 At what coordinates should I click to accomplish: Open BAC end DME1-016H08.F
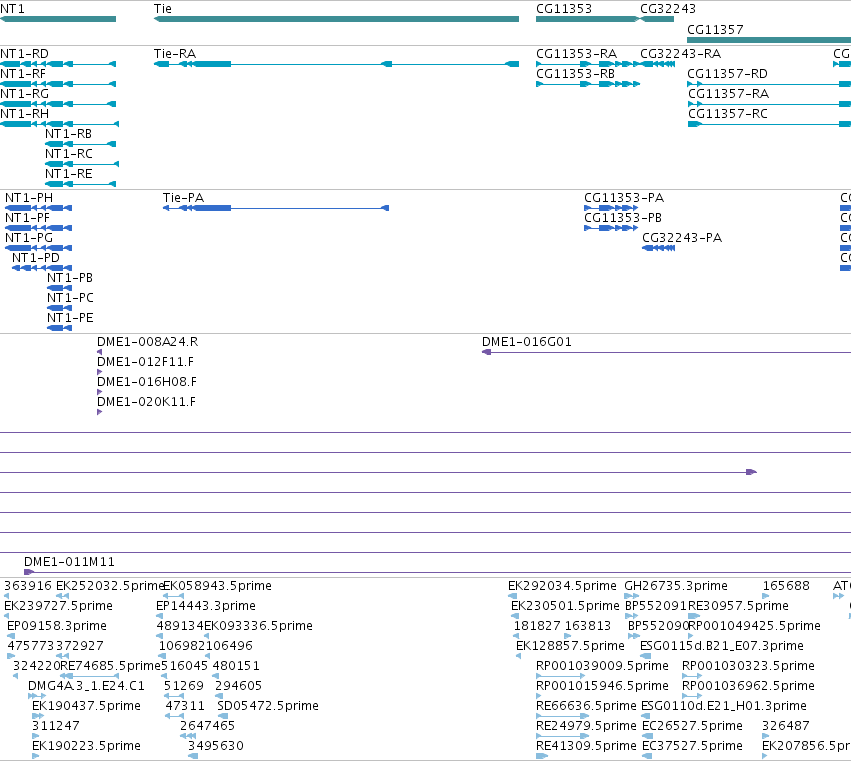[147, 382]
